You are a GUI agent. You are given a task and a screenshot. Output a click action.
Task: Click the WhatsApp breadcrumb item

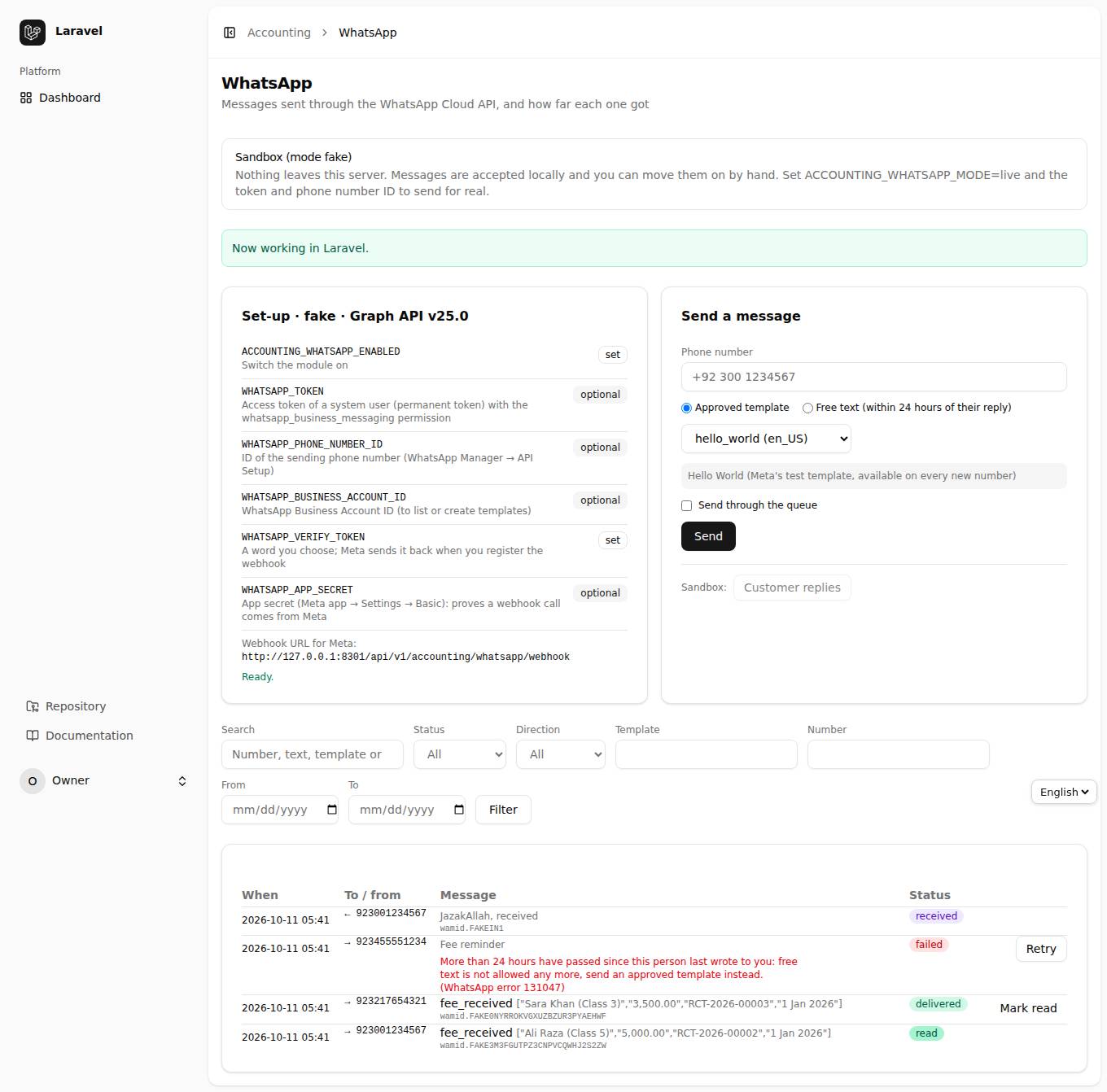(x=368, y=33)
